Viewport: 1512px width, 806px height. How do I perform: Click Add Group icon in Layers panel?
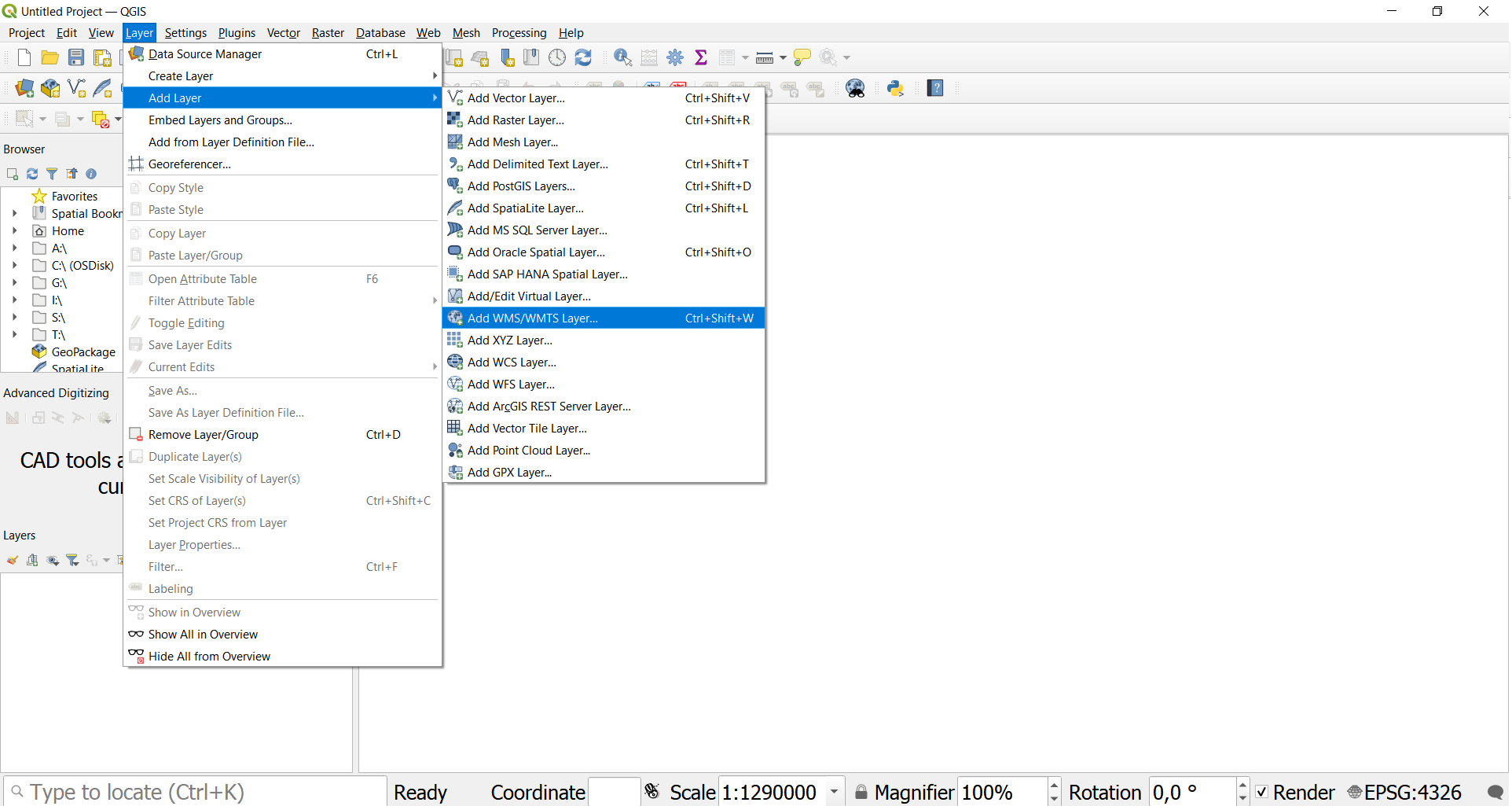coord(32,560)
